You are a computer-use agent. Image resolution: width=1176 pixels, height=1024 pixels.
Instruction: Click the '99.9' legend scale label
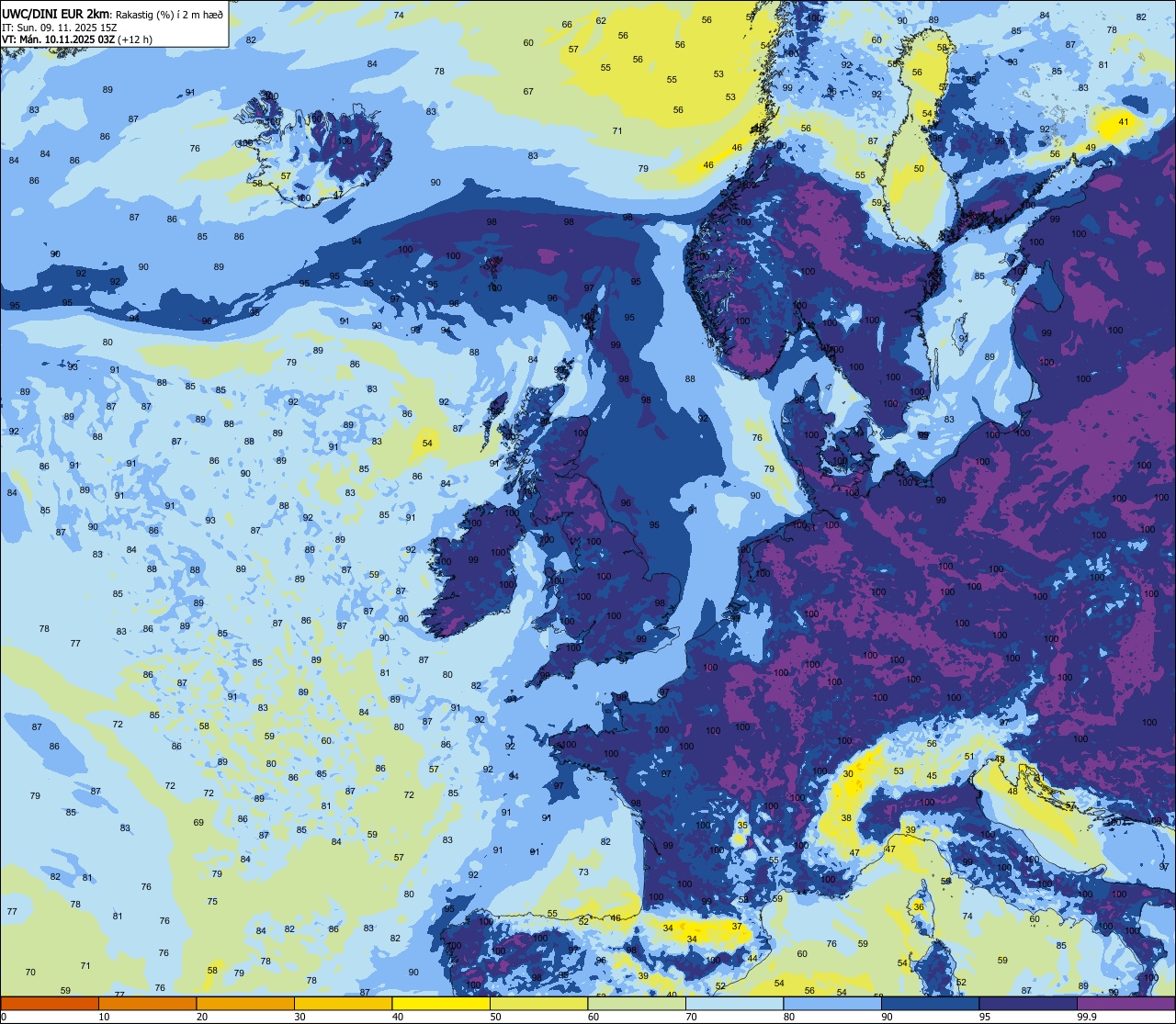(x=1089, y=1017)
